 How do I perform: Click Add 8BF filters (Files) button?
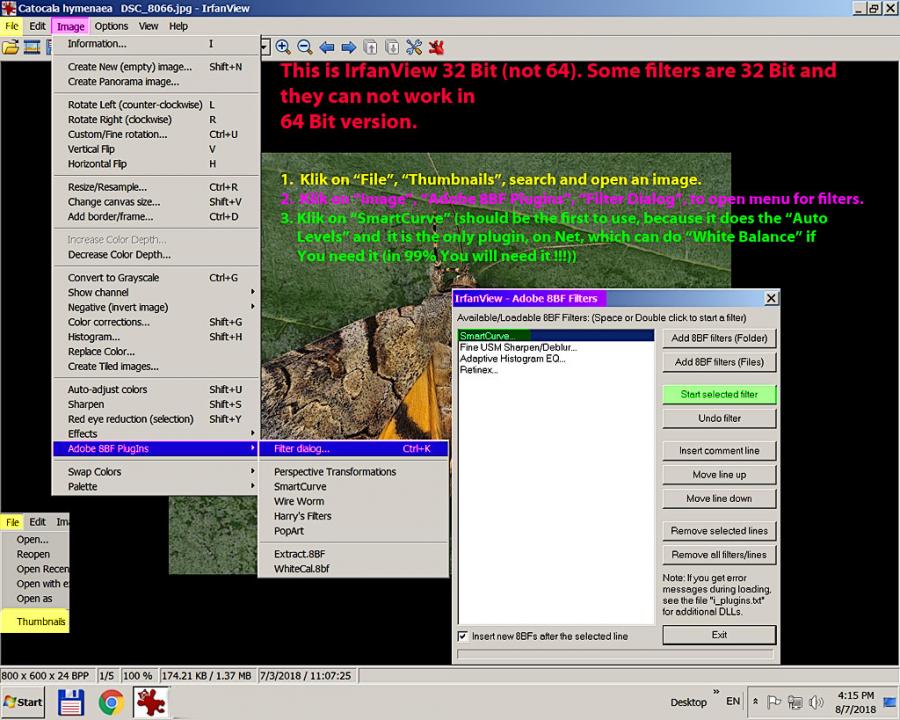[x=719, y=362]
